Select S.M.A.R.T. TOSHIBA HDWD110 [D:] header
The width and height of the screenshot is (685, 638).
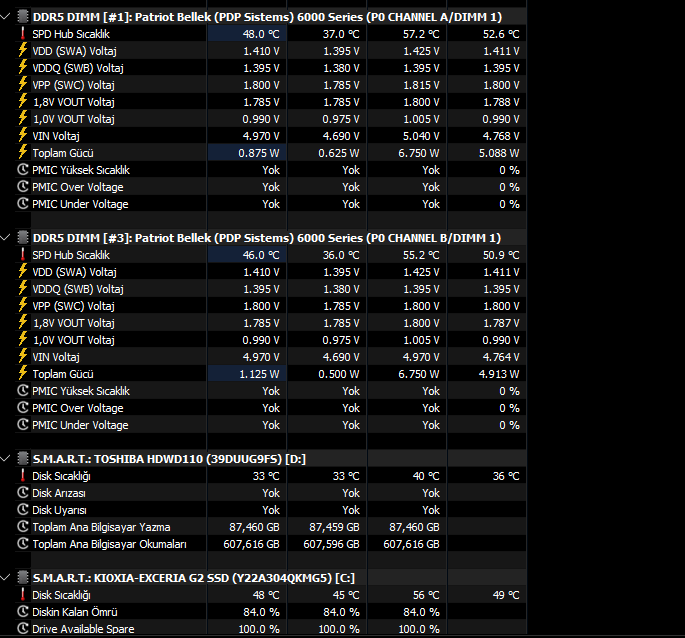[x=169, y=459]
